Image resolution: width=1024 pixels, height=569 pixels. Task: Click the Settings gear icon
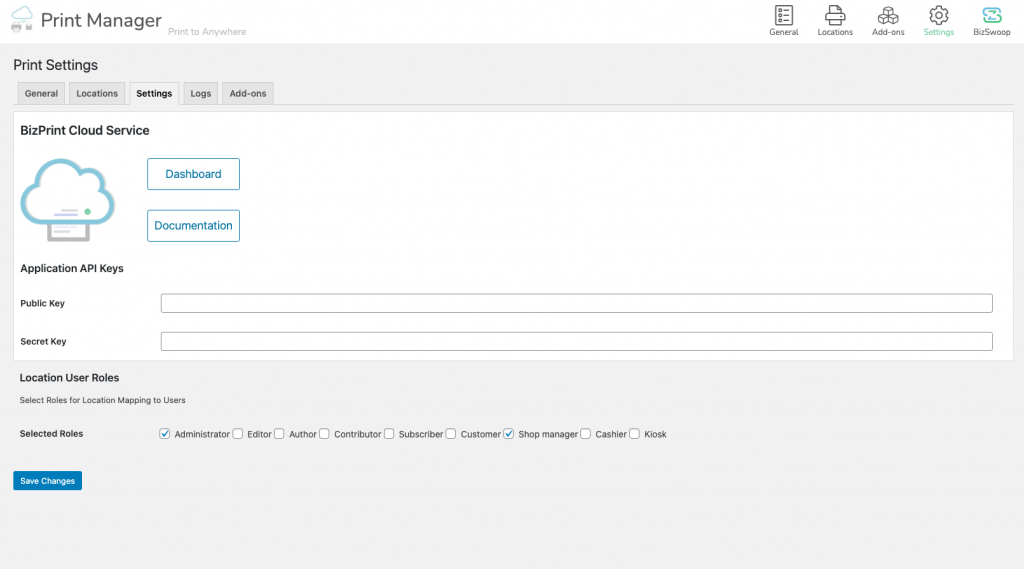pyautogui.click(x=938, y=16)
